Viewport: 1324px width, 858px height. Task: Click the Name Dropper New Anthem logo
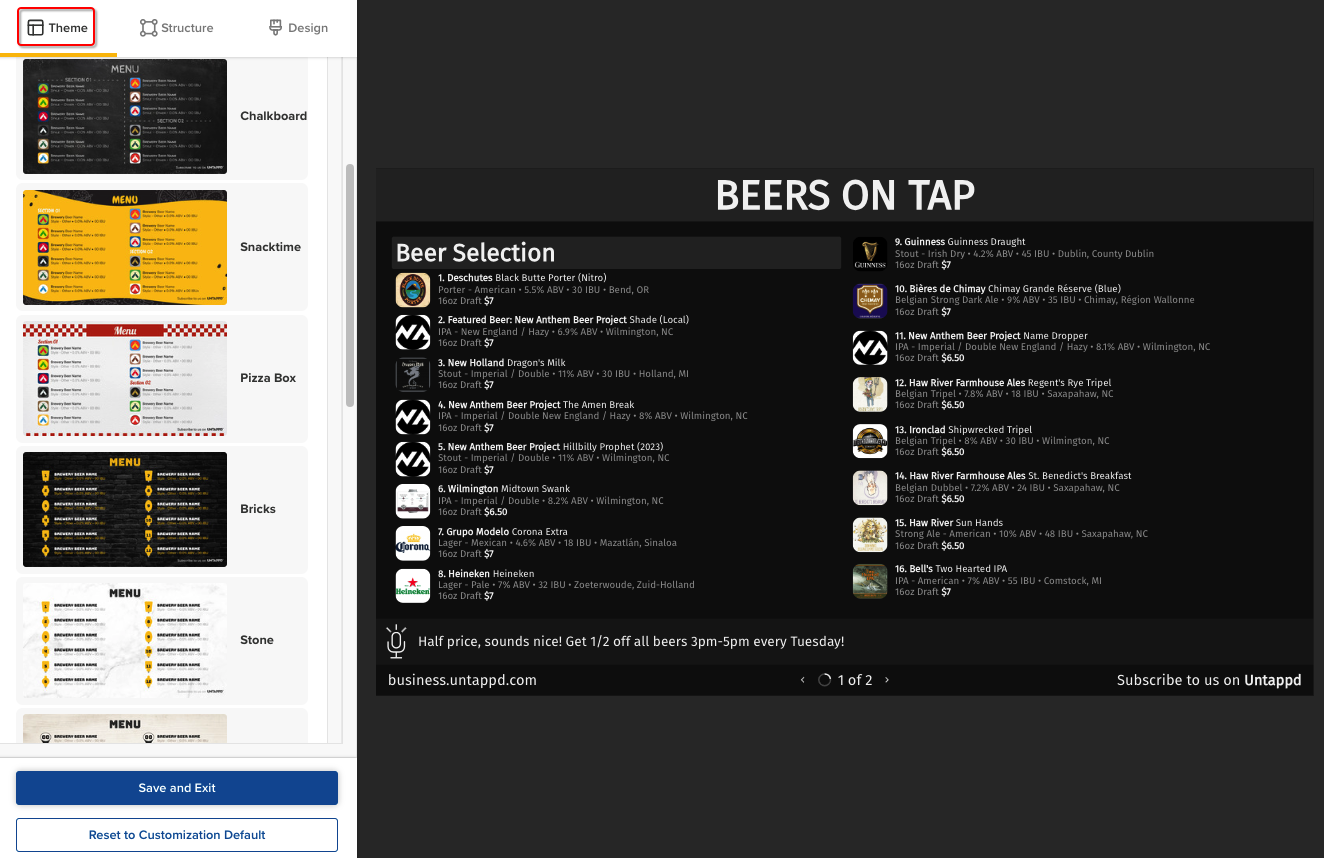coord(870,347)
